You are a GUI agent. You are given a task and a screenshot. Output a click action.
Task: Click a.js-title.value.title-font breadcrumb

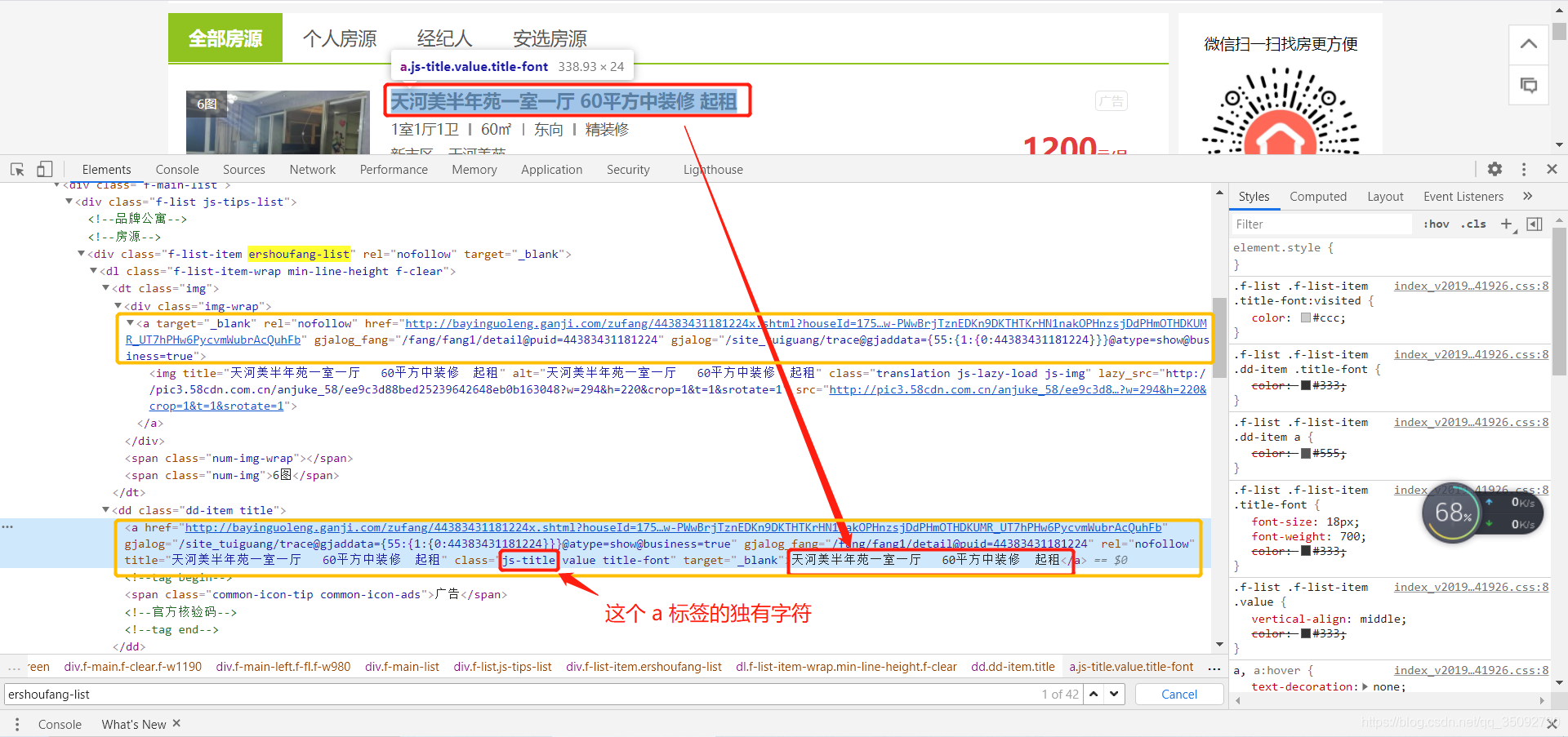[1131, 667]
